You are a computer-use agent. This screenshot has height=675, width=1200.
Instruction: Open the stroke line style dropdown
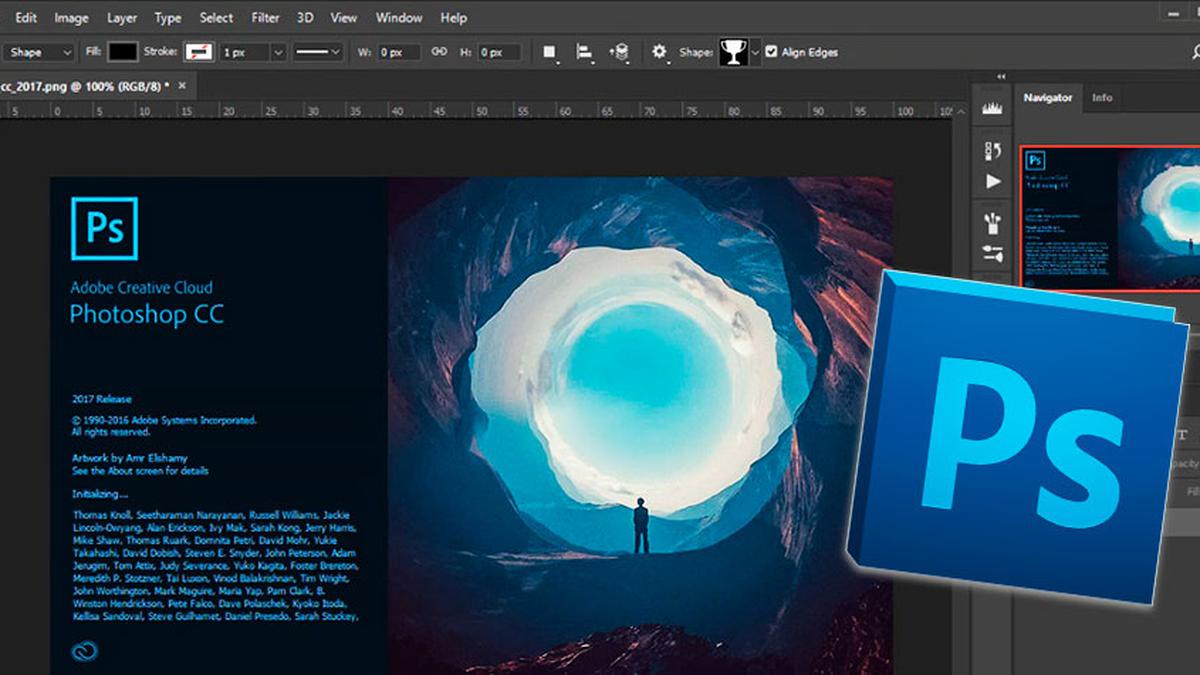pos(318,52)
